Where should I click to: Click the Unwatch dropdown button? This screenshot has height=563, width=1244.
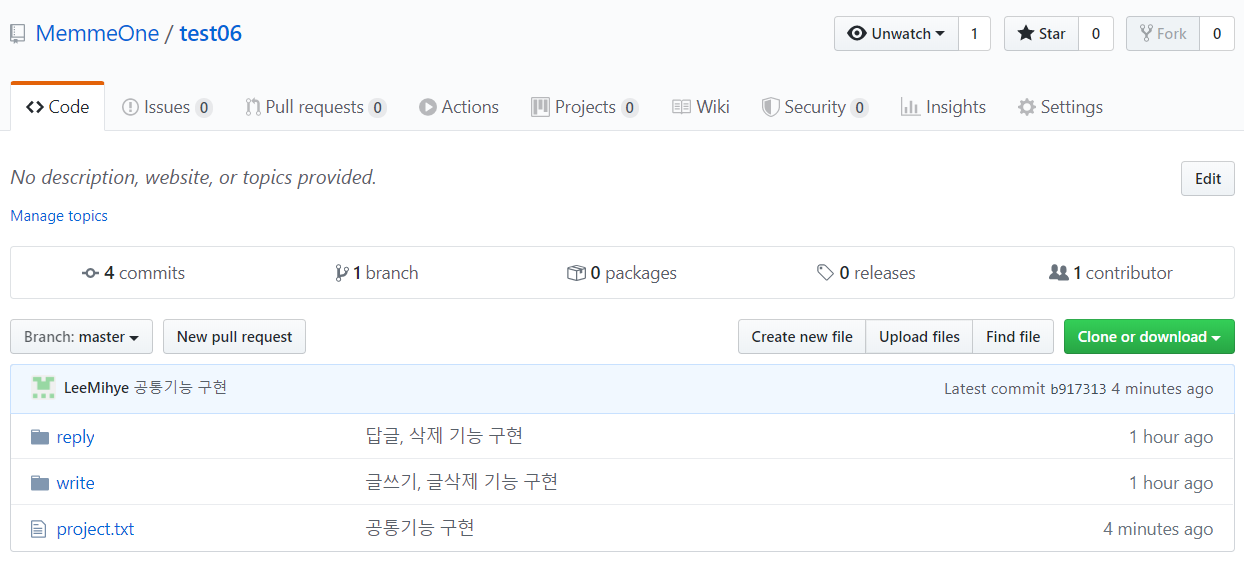coord(896,34)
